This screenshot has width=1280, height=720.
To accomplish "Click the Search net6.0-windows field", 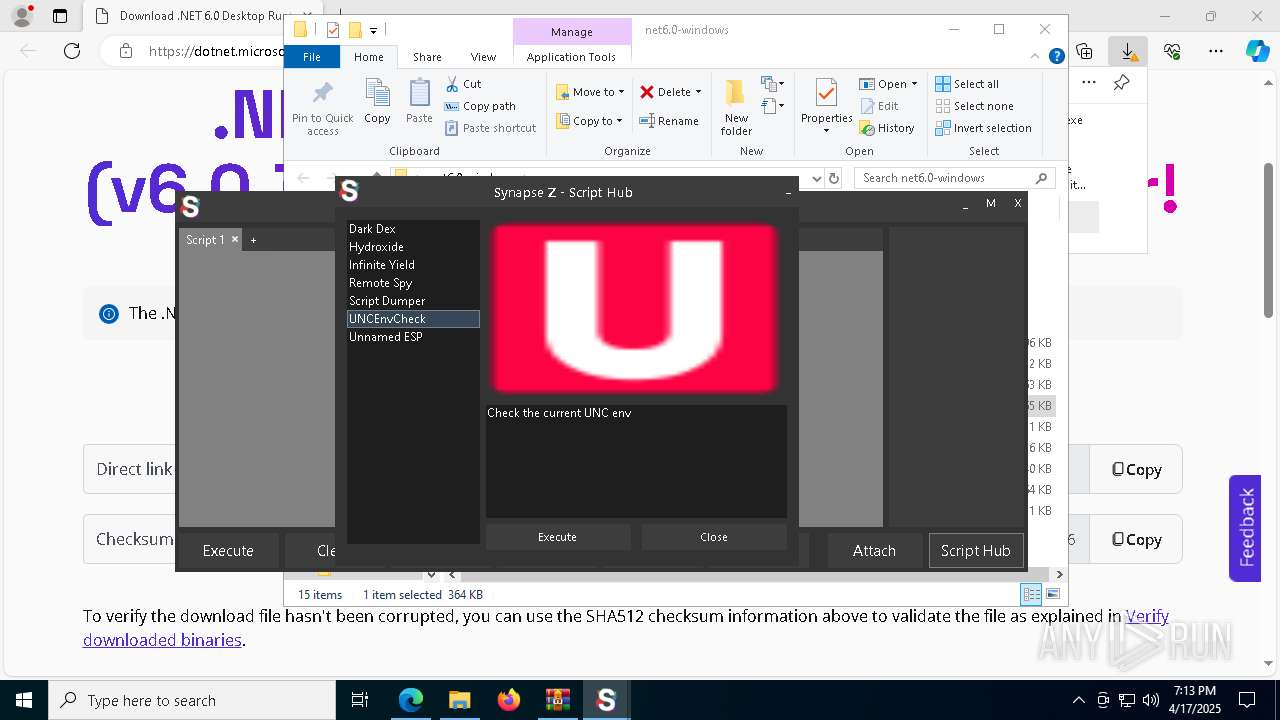I will click(955, 178).
